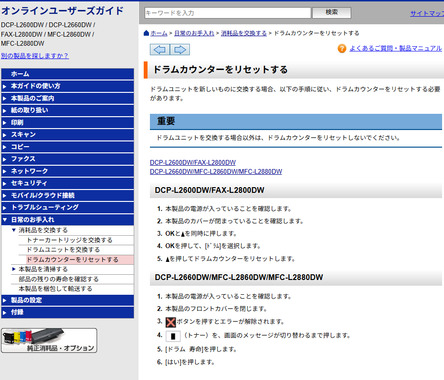This screenshot has height=380, width=444.
Task: Open 本製品のご案内 menu item
Action: click(68, 98)
